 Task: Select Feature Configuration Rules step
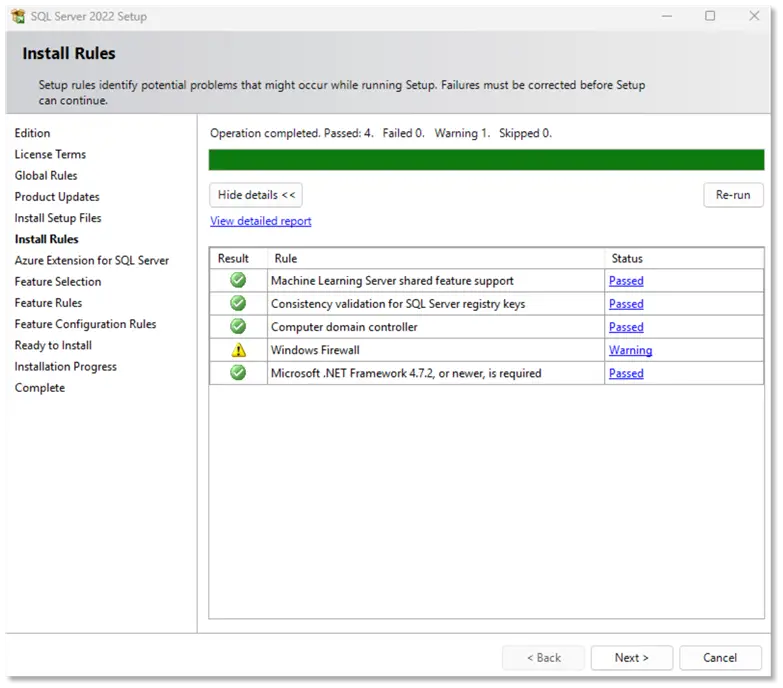[x=85, y=324]
